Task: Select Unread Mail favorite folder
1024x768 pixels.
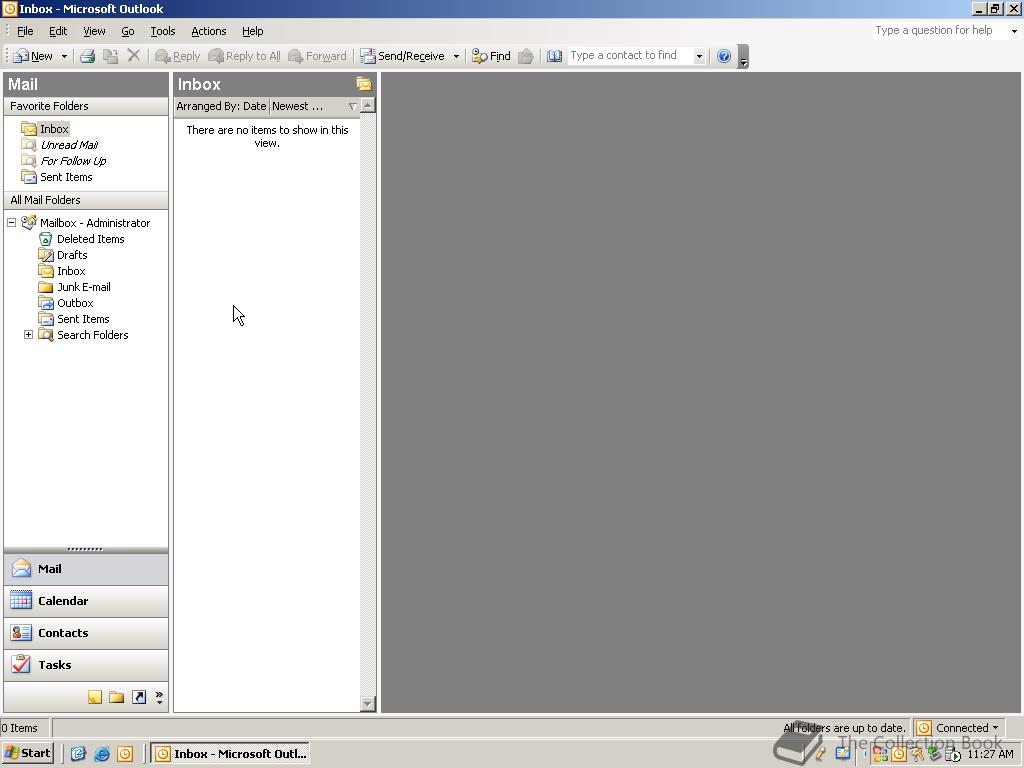Action: pyautogui.click(x=60, y=145)
